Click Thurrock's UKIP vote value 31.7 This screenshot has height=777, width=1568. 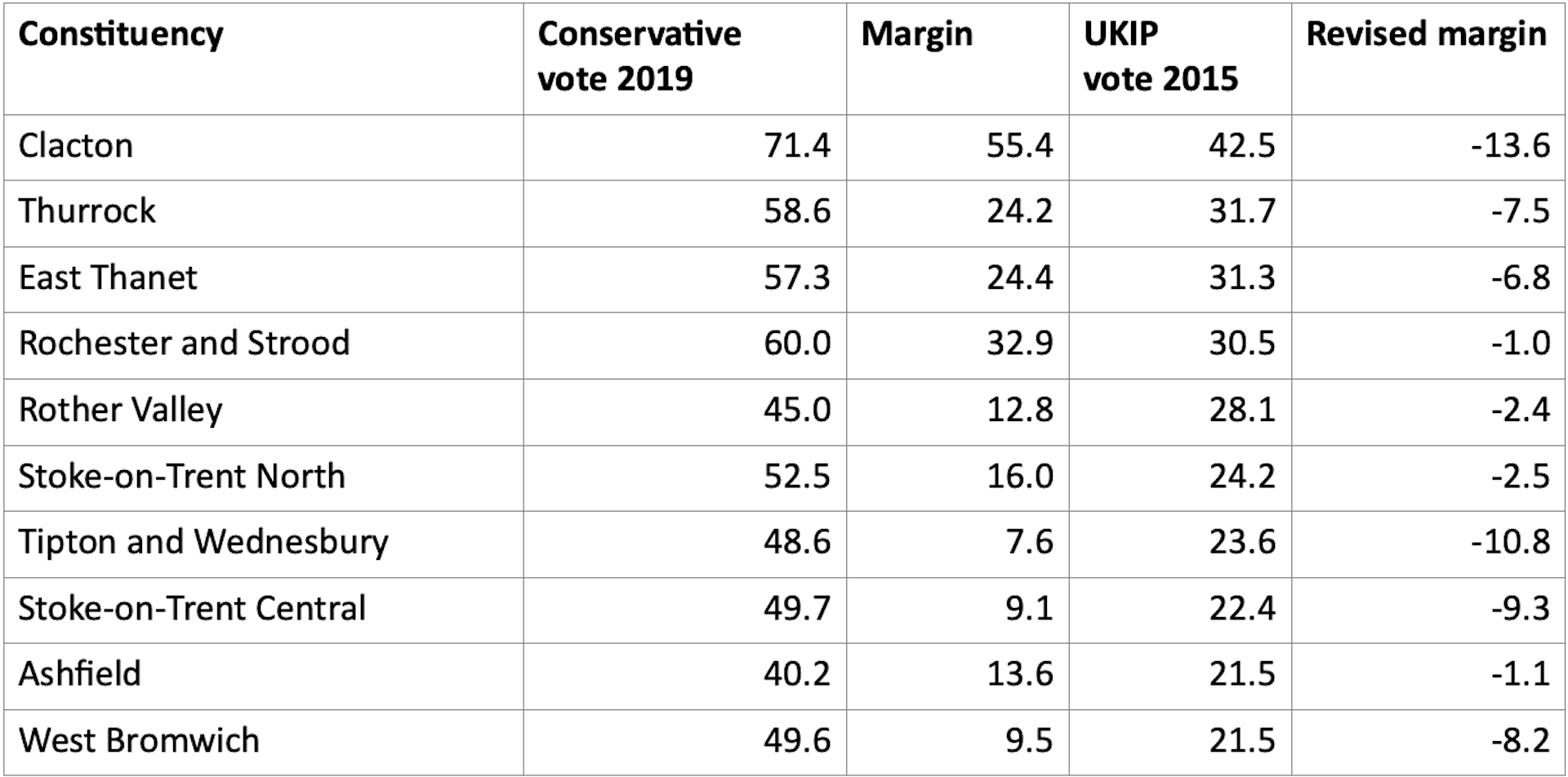1241,211
